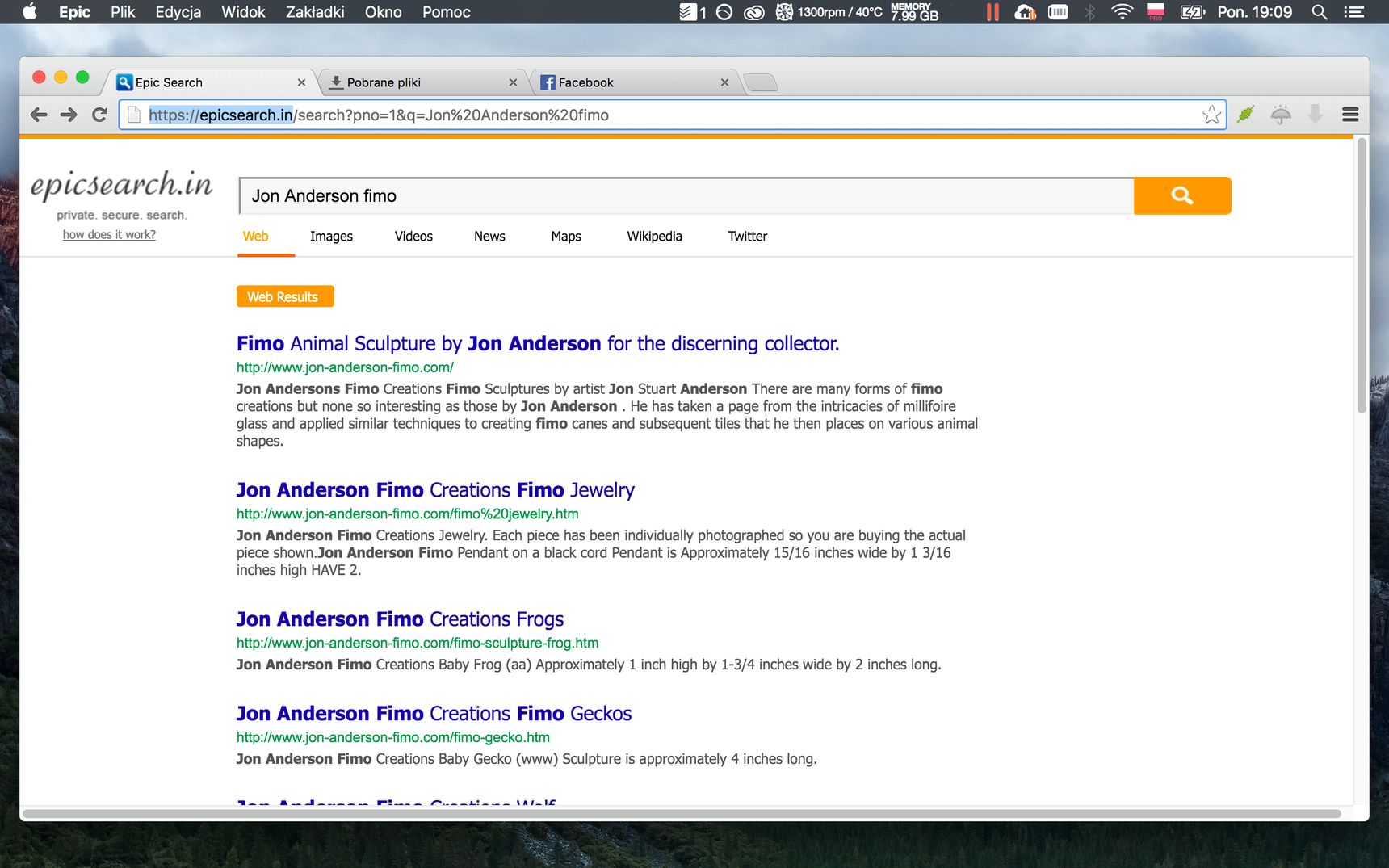
Task: Click the vertical page scrollbar thumb
Action: 1362,275
